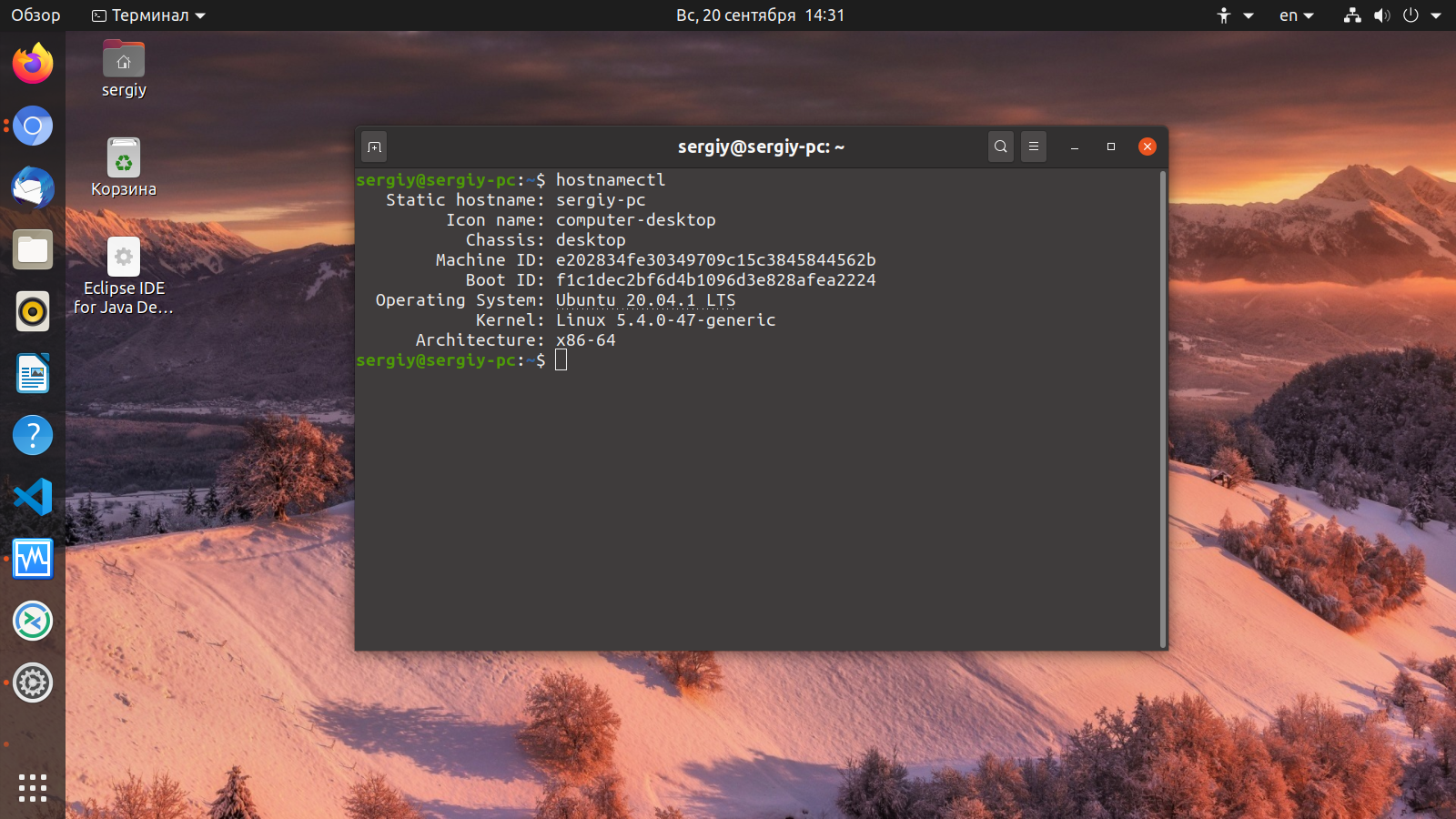The height and width of the screenshot is (819, 1456).
Task: Open a new terminal tab
Action: tap(374, 147)
